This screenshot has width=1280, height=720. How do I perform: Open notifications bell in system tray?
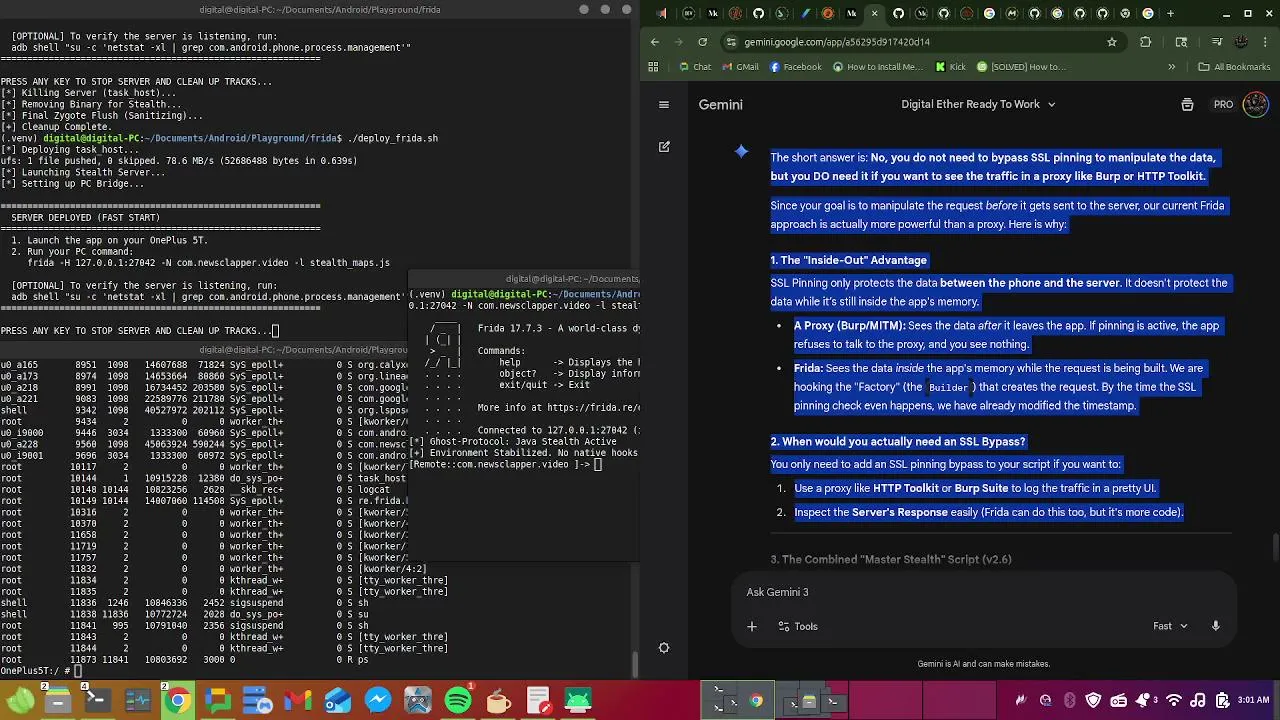click(x=1142, y=700)
